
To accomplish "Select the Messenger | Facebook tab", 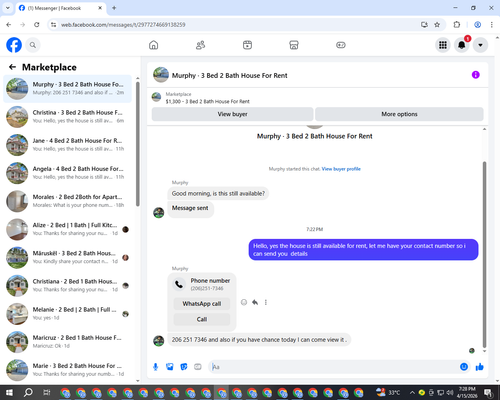I will coord(60,8).
